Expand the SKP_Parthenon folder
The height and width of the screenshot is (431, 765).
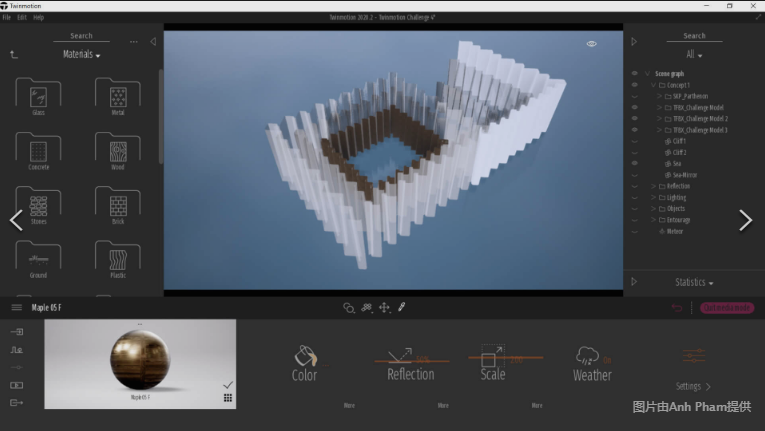[x=659, y=96]
